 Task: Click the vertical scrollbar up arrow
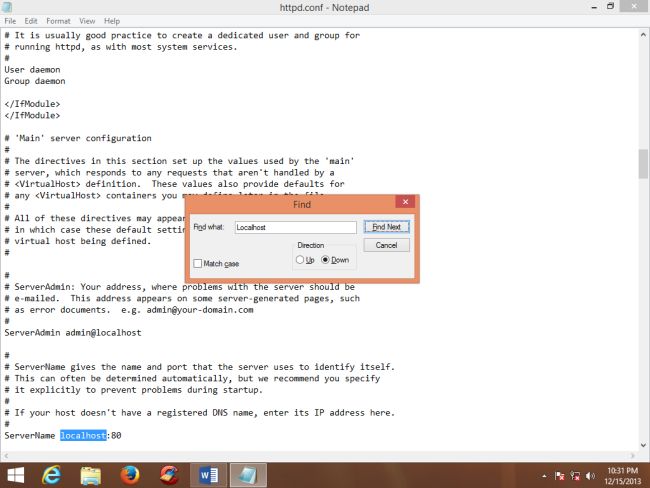click(643, 35)
